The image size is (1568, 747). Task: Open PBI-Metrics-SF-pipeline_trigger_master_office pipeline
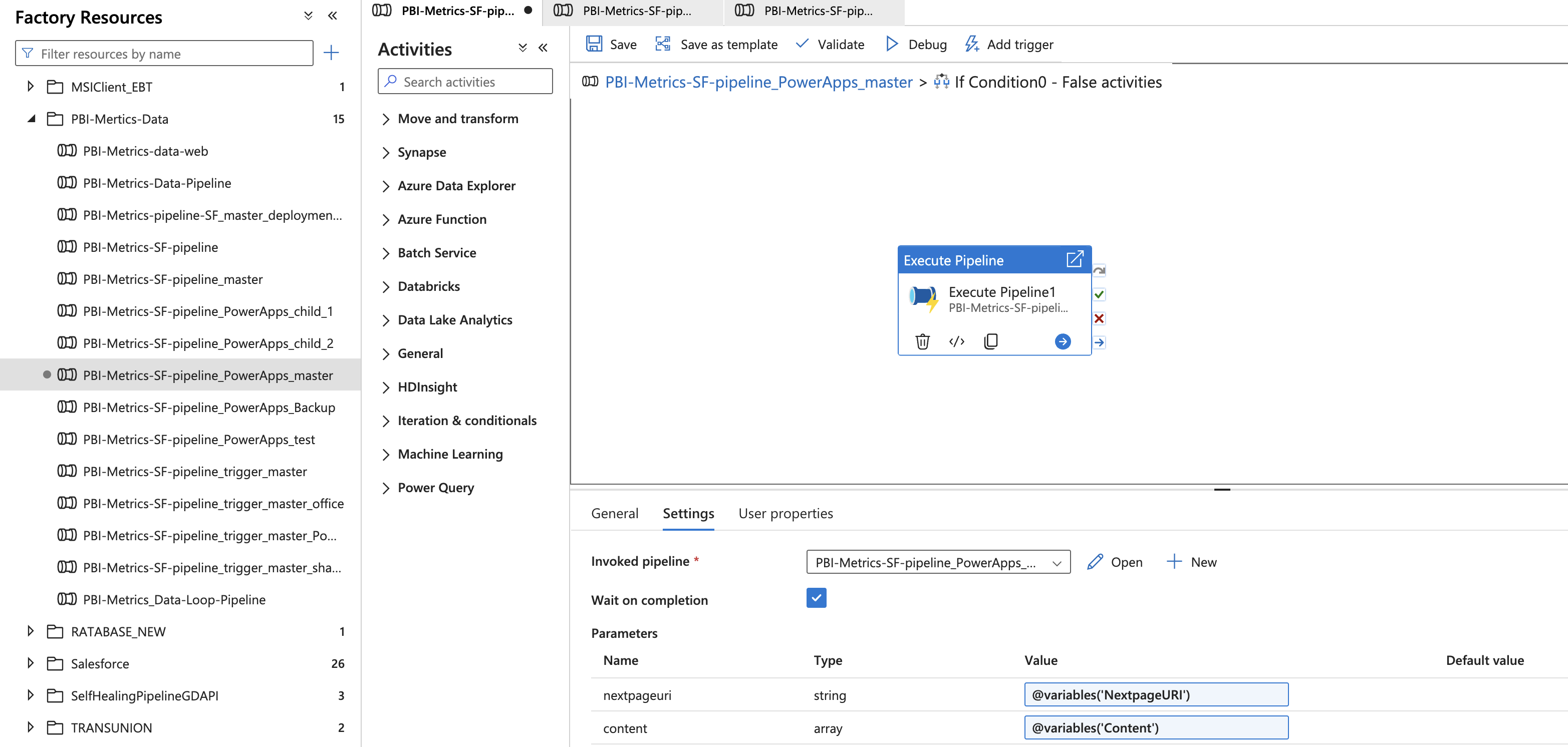(213, 503)
